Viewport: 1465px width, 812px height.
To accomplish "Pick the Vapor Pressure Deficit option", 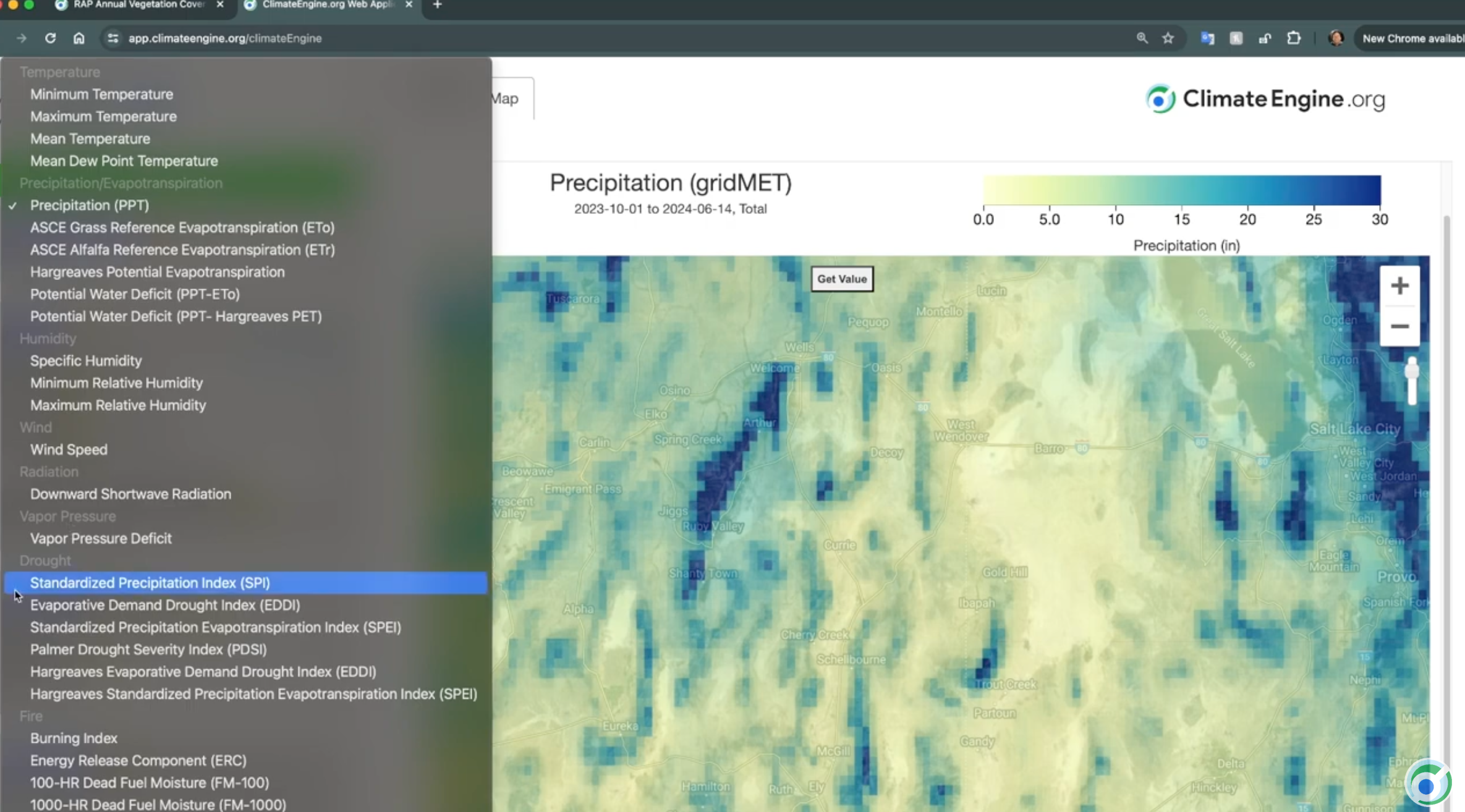I will tap(101, 538).
